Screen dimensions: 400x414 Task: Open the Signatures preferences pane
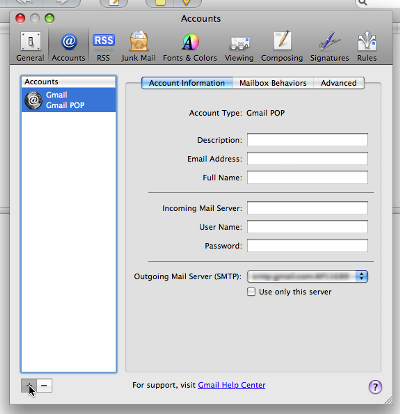coord(330,47)
